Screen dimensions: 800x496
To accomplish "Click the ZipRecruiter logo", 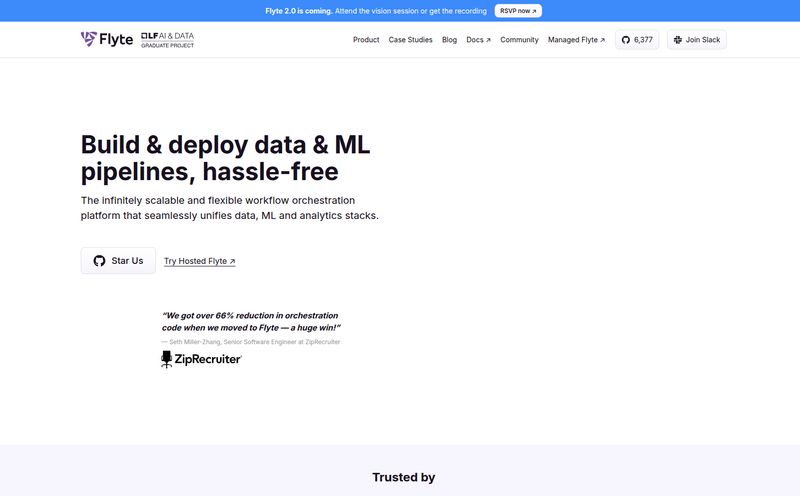I will point(201,358).
